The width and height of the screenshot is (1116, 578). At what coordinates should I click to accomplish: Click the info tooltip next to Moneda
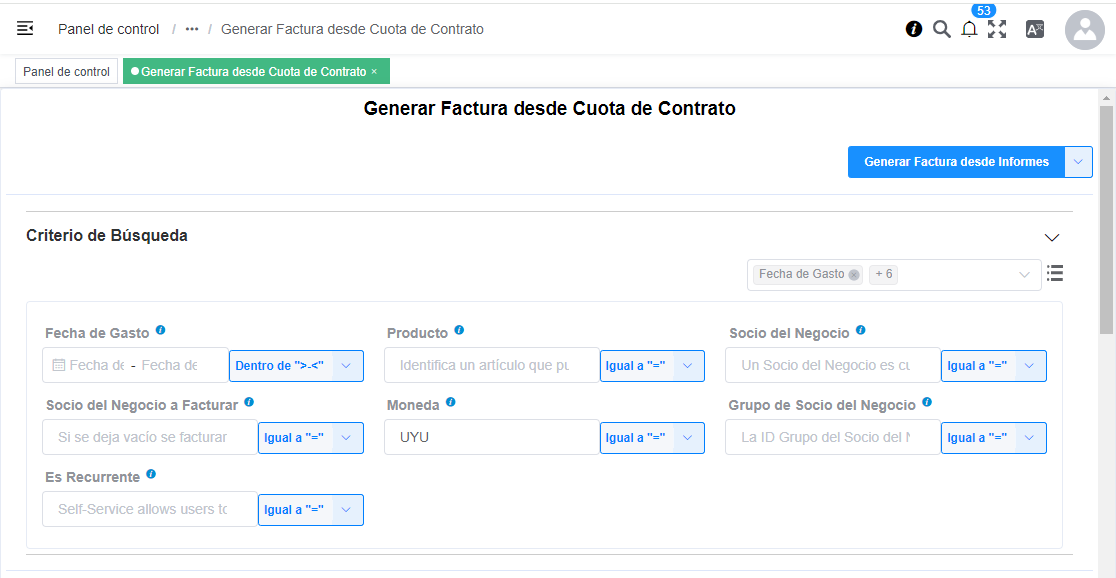pos(450,401)
